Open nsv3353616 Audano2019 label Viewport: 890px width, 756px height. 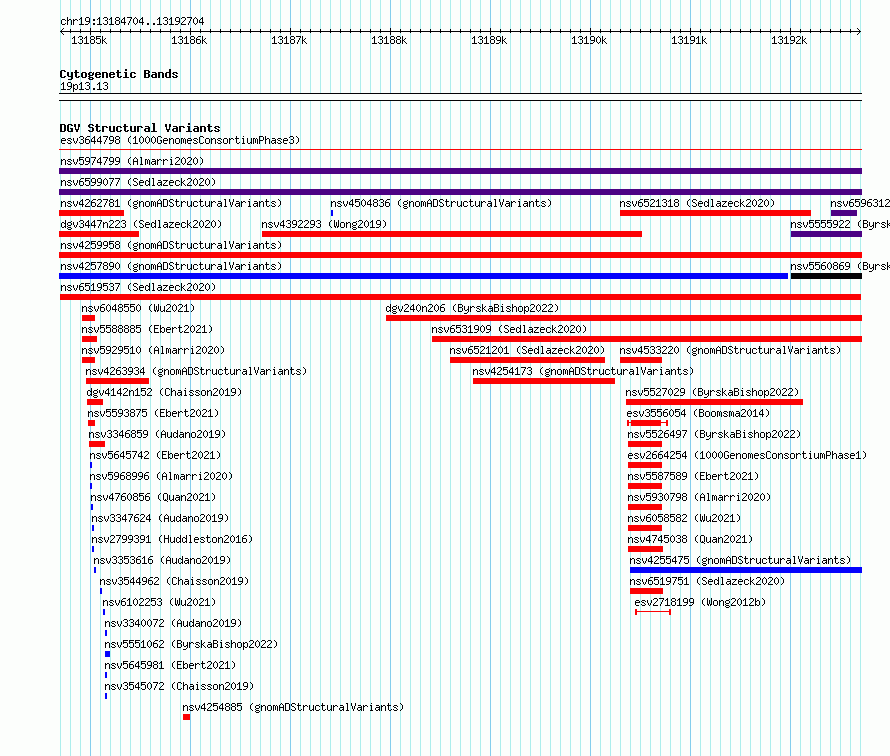pos(162,560)
